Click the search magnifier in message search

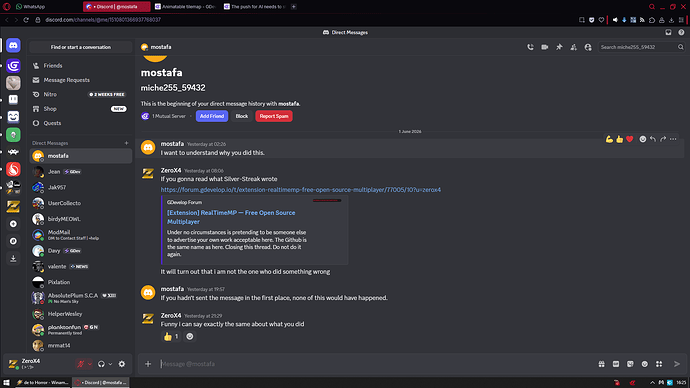680,47
